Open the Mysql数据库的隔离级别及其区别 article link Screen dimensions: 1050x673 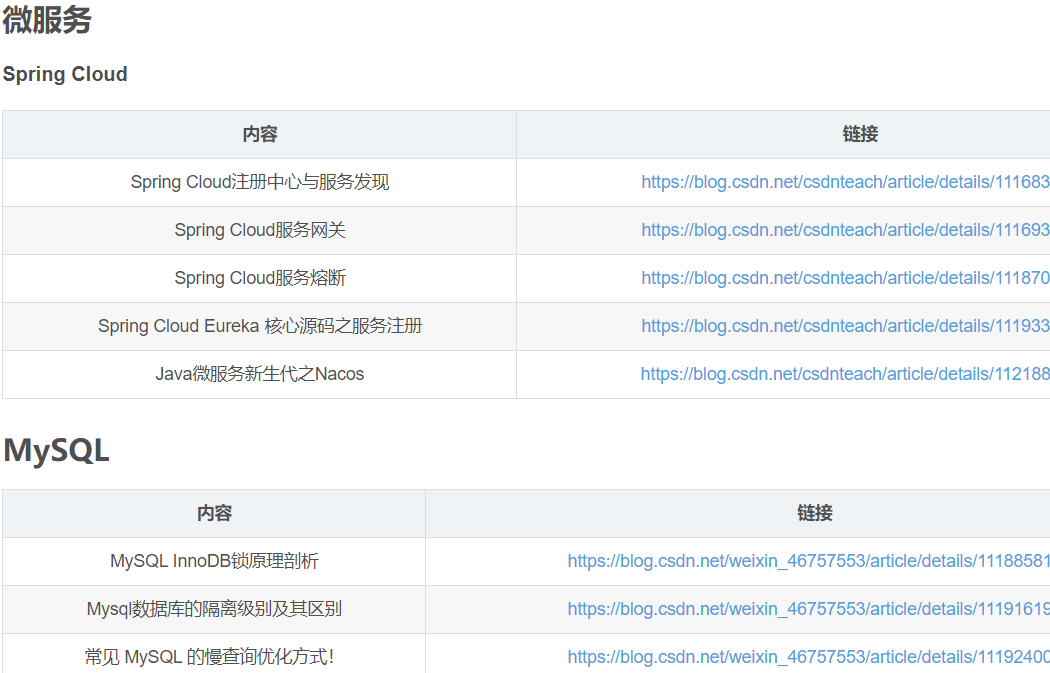coord(808,609)
